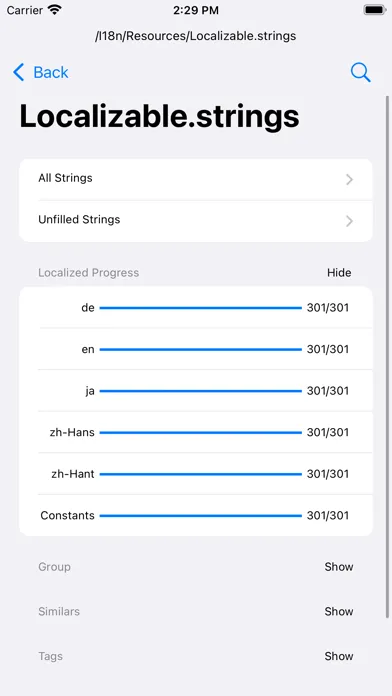Click the de language progress bar
Image resolution: width=392 pixels, height=696 pixels.
(201, 308)
